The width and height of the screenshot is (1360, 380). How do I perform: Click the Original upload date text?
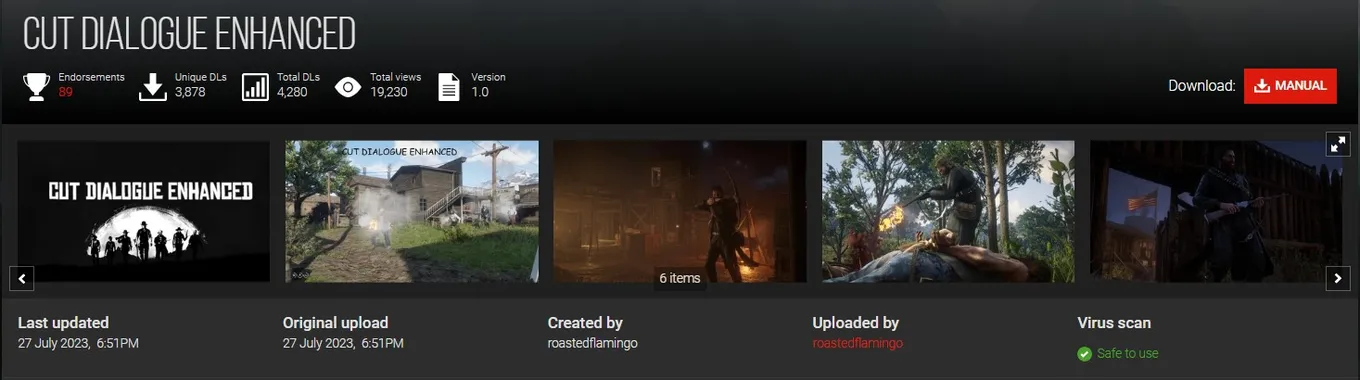point(343,343)
